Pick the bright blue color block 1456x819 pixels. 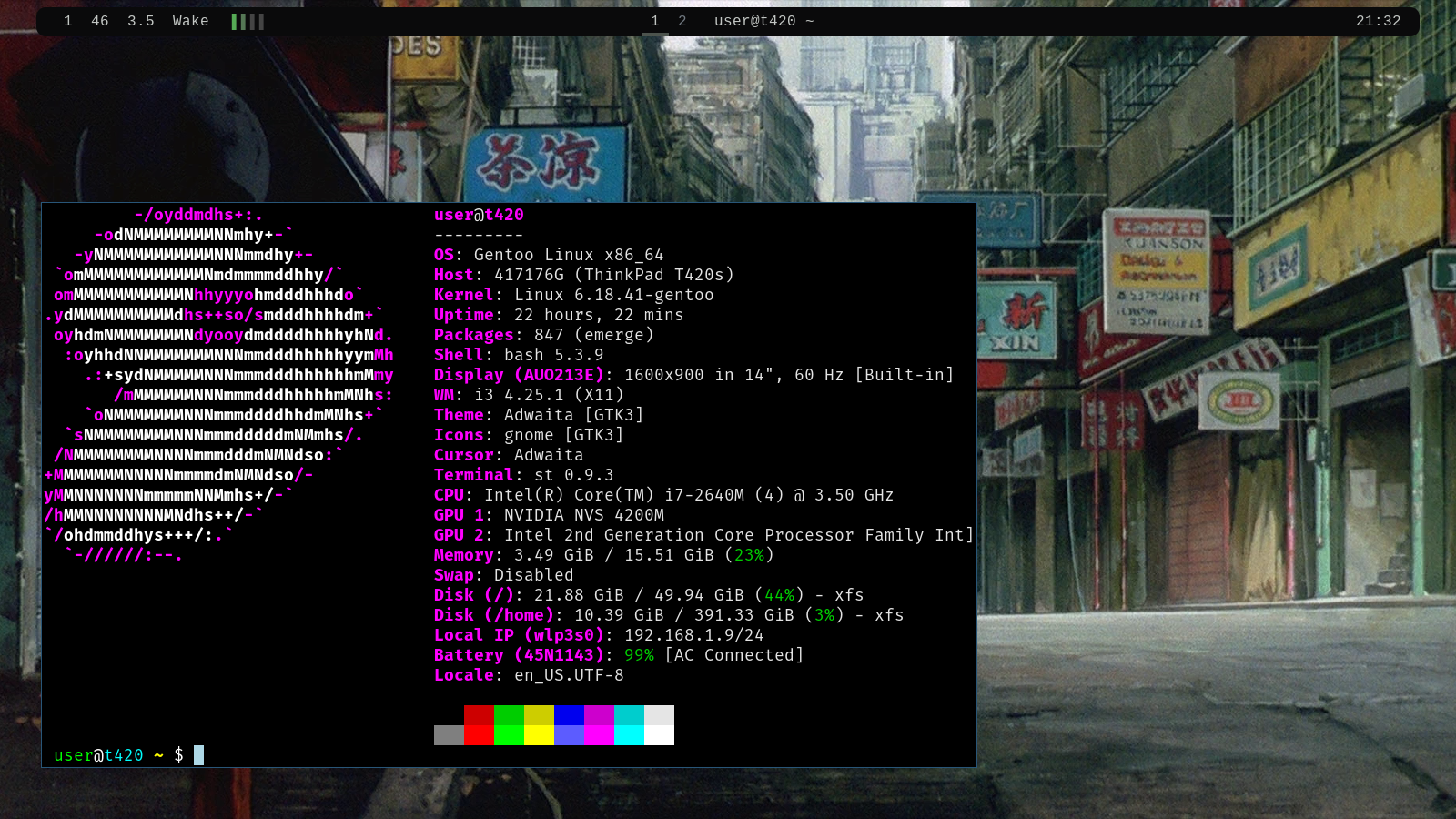point(569,735)
